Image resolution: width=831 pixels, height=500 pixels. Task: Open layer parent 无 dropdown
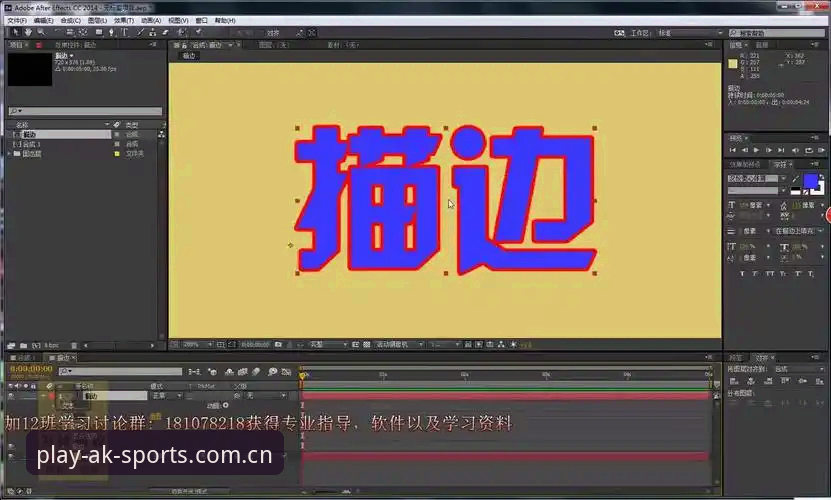click(x=266, y=396)
